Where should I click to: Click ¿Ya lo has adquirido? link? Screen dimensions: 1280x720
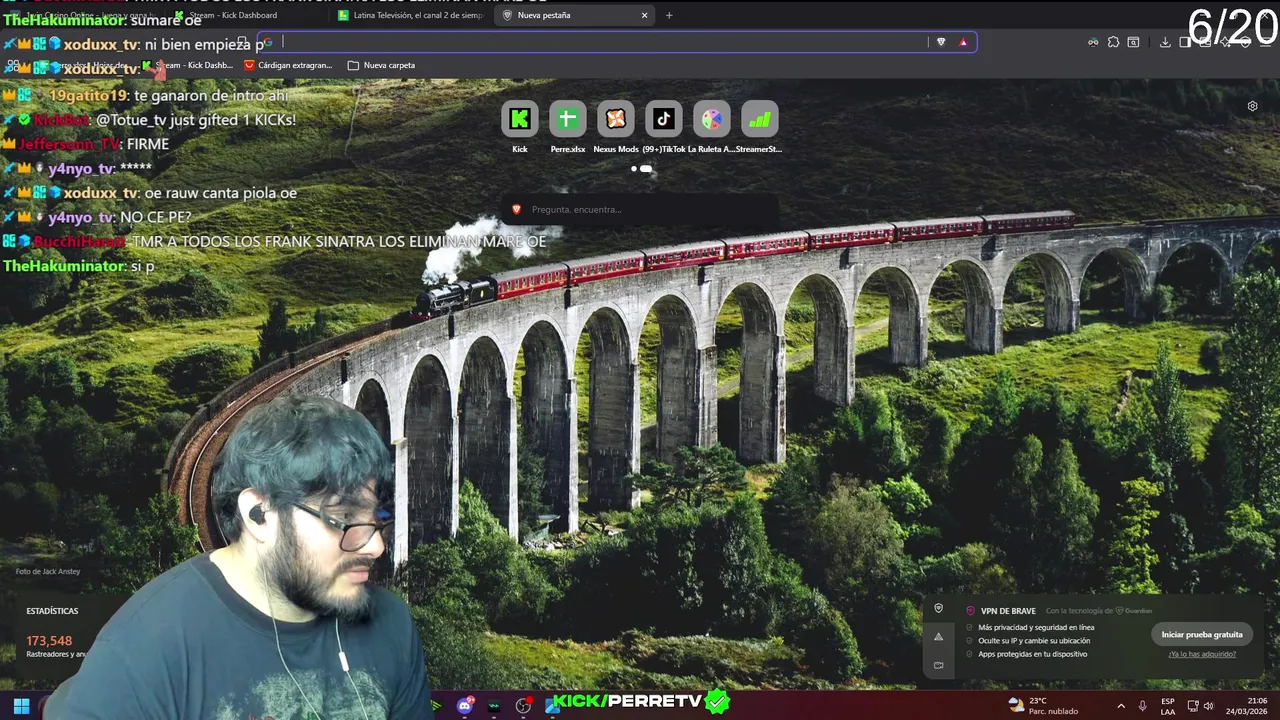pos(1202,654)
